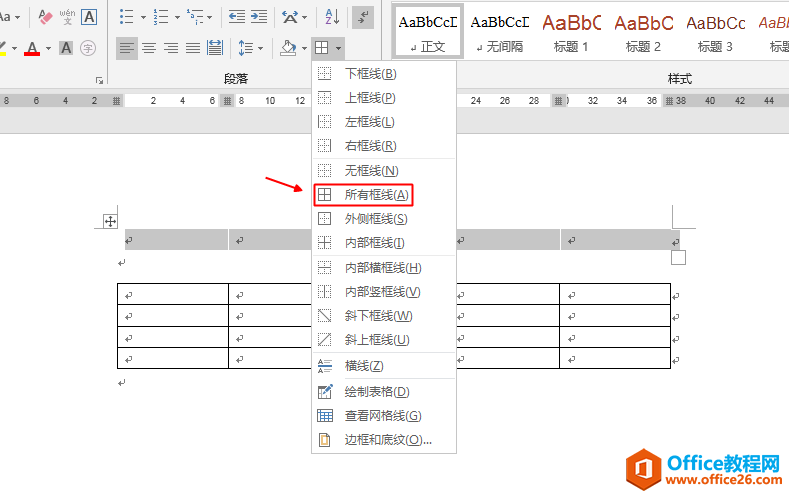The height and width of the screenshot is (497, 789).
Task: Click the Enclosed Characters circle icon
Action: click(x=88, y=48)
